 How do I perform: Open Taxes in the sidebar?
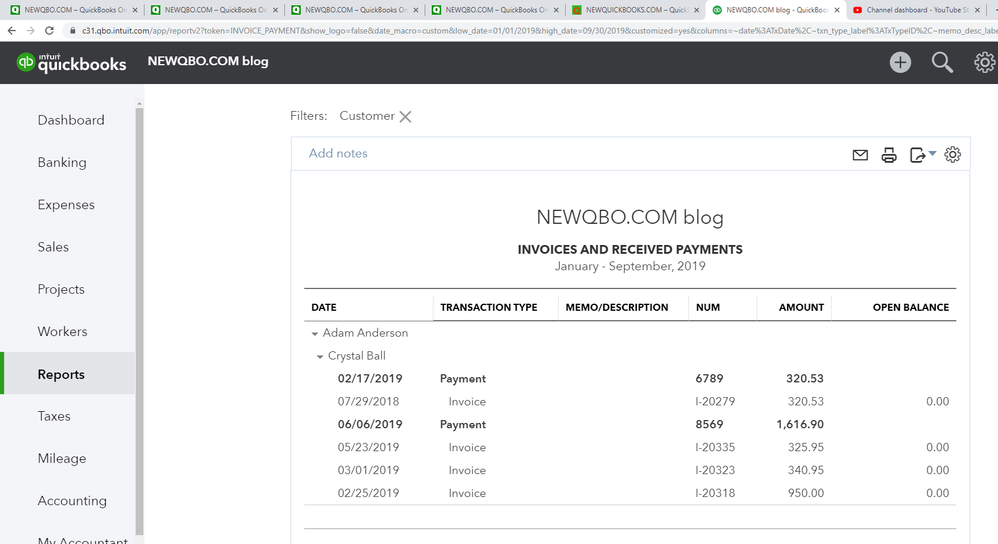[x=53, y=416]
